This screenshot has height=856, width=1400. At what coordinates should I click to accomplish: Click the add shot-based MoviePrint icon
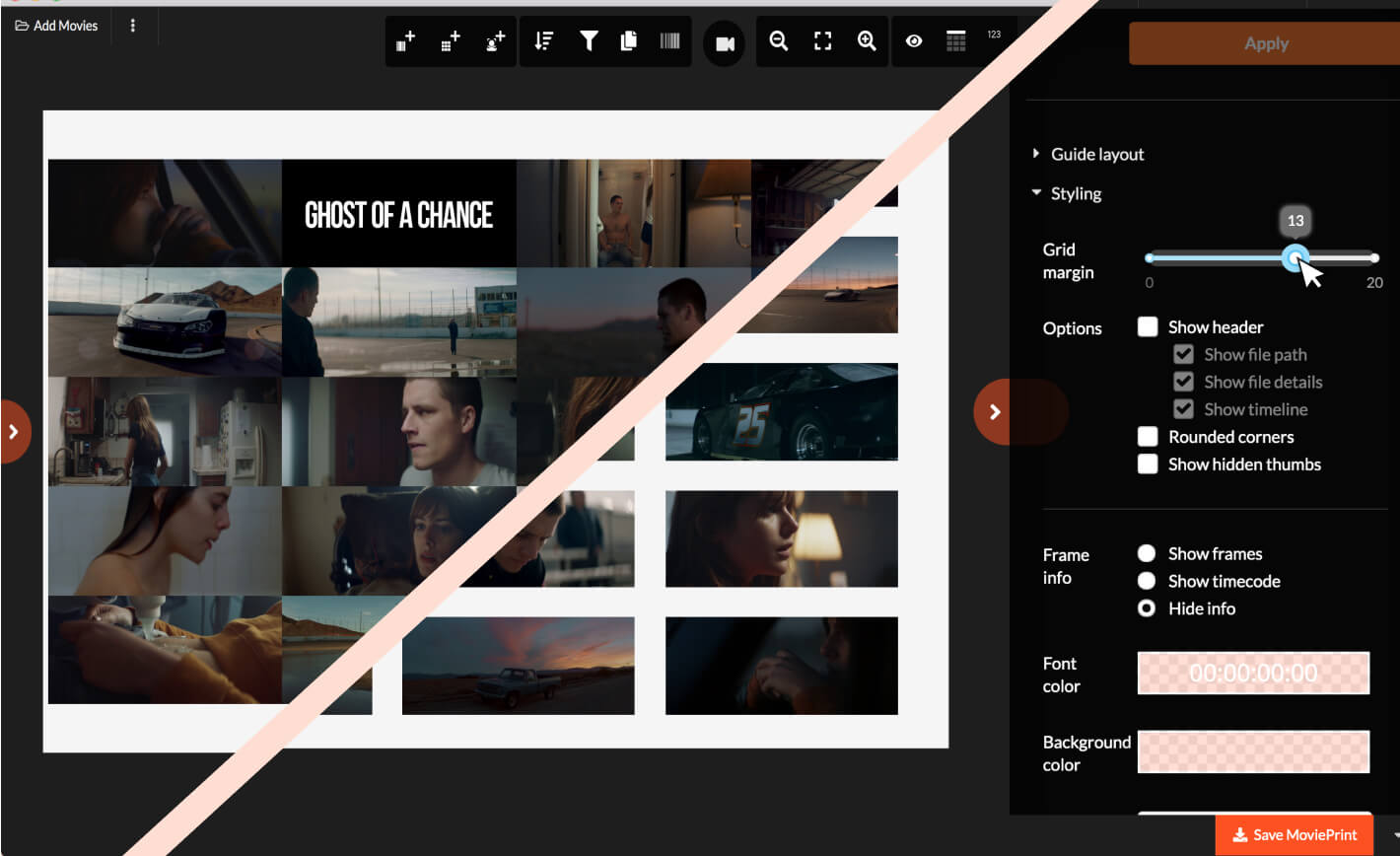tap(405, 41)
